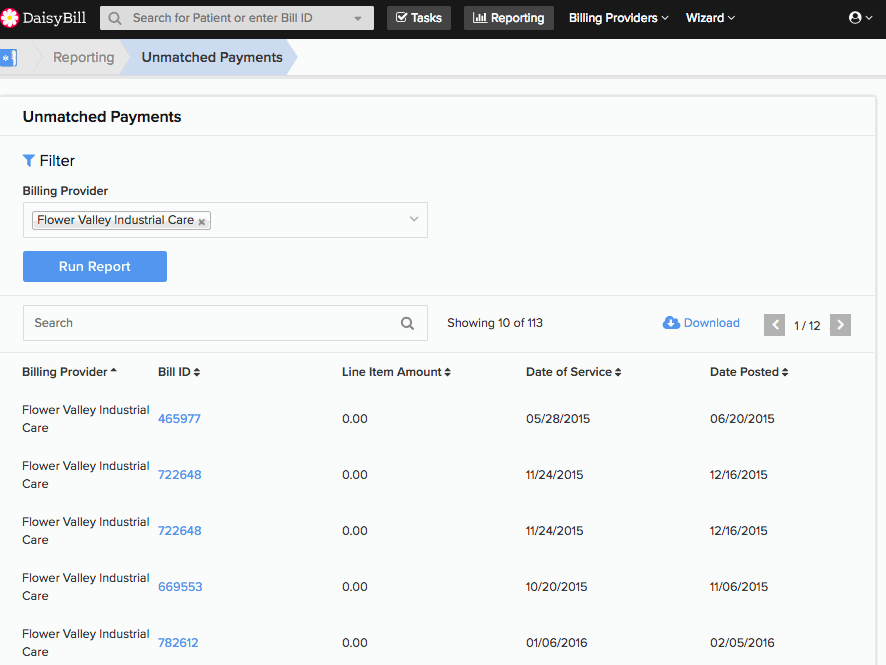Click the 02/05/2016 date posted

[x=742, y=642]
